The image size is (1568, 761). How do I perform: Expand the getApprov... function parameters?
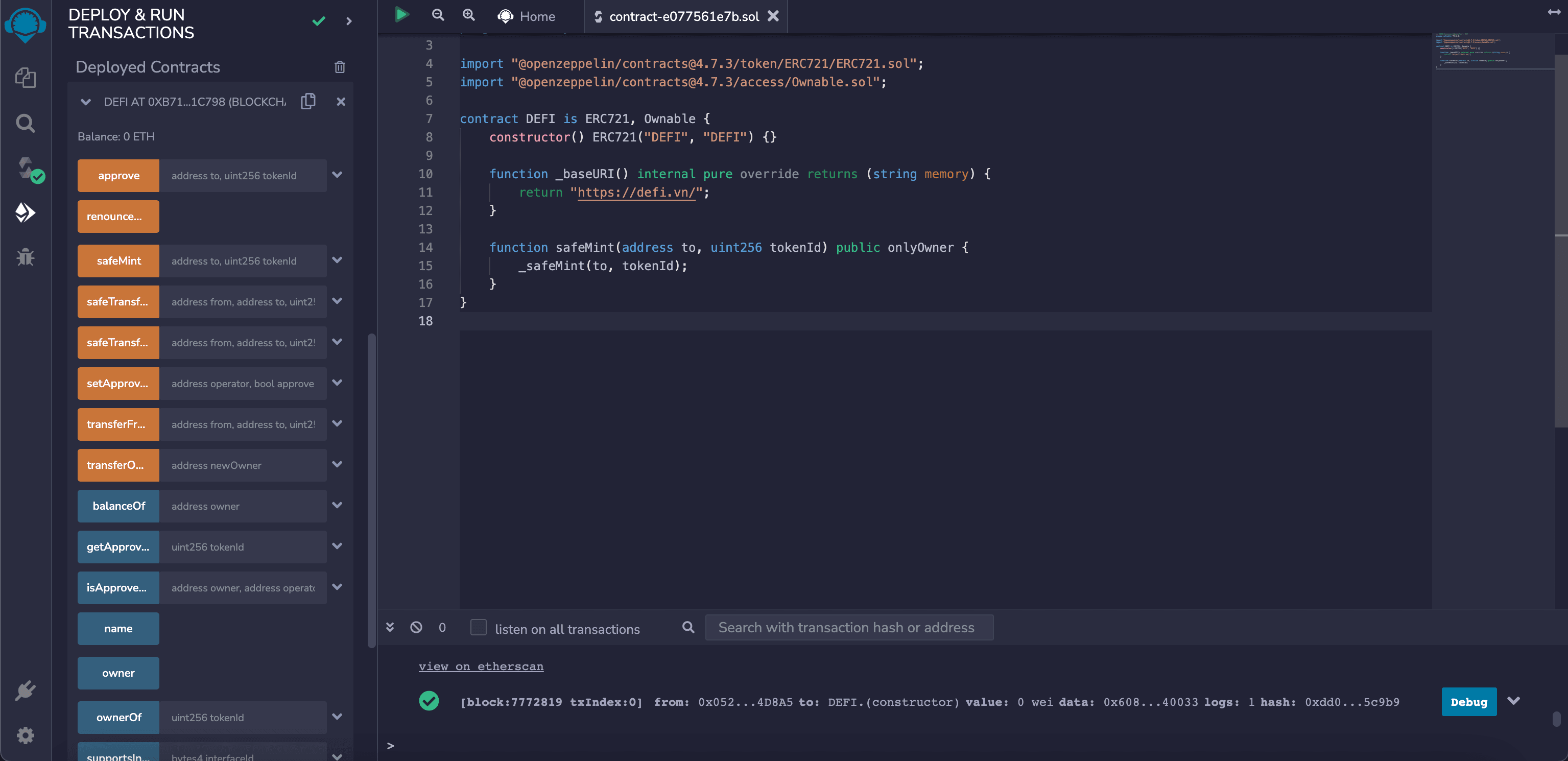(337, 545)
